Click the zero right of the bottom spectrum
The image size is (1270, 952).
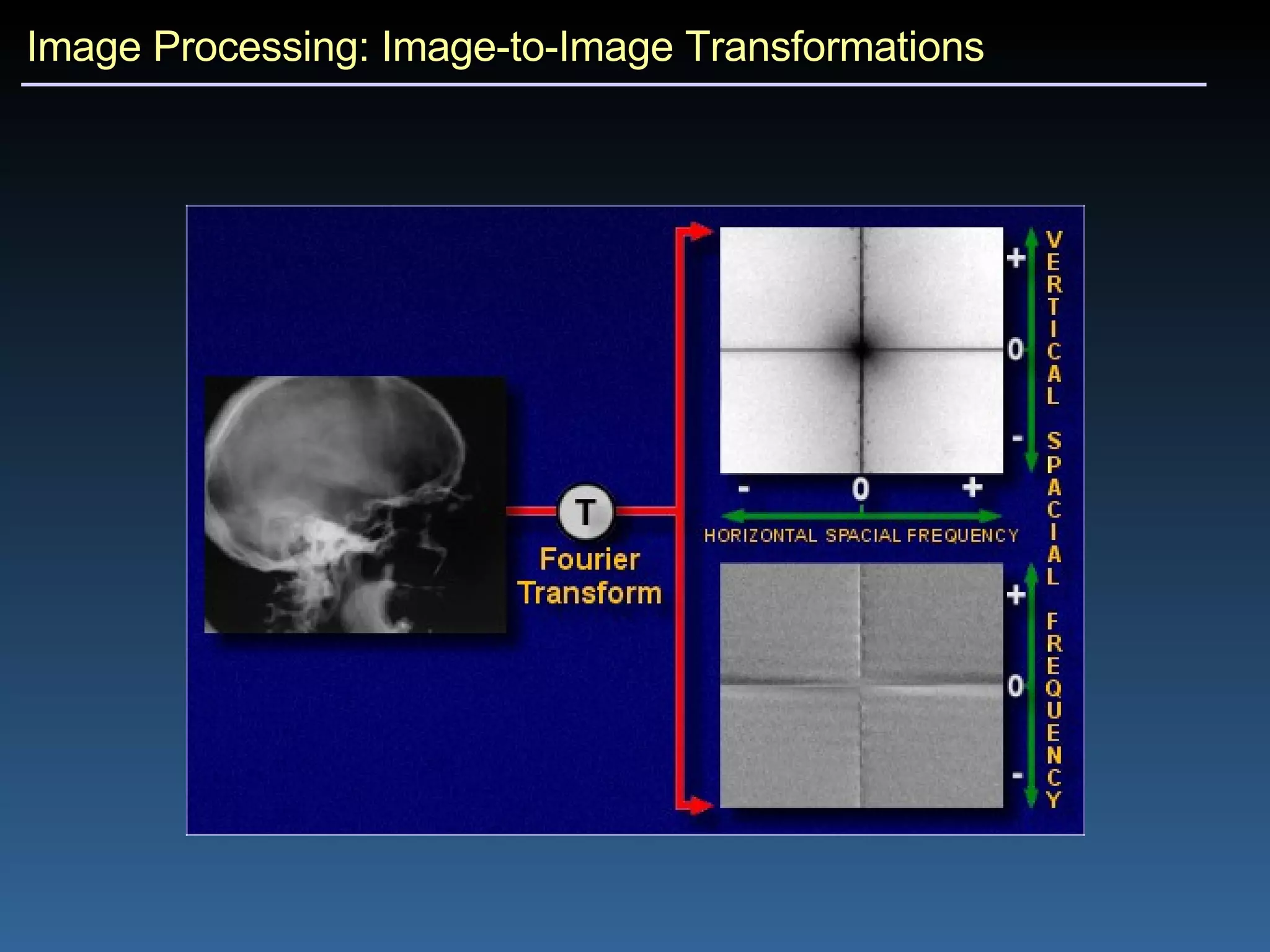coord(1015,686)
